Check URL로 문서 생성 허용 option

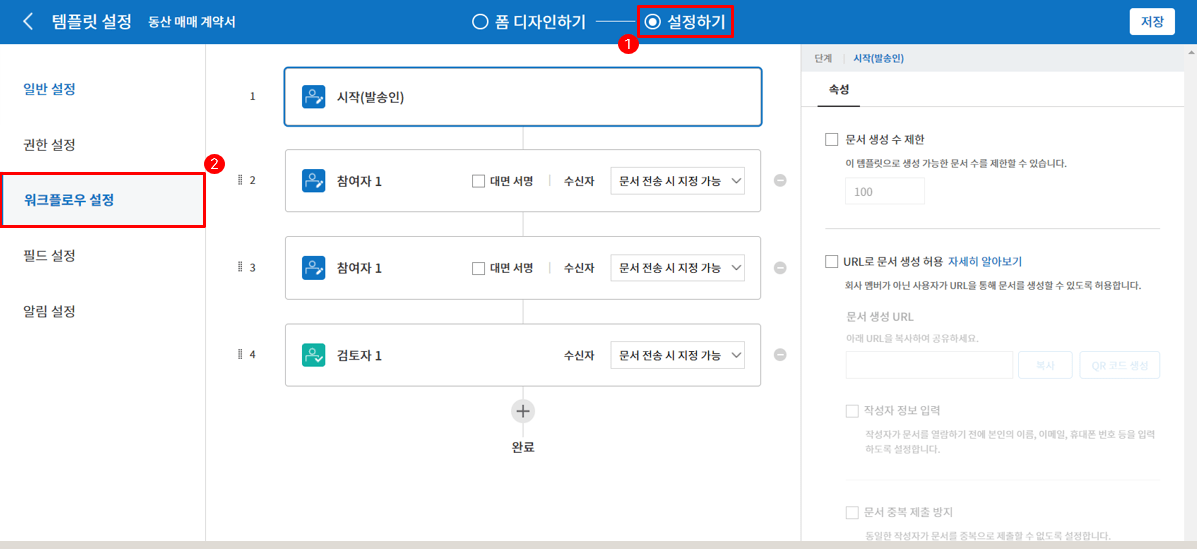tap(831, 262)
